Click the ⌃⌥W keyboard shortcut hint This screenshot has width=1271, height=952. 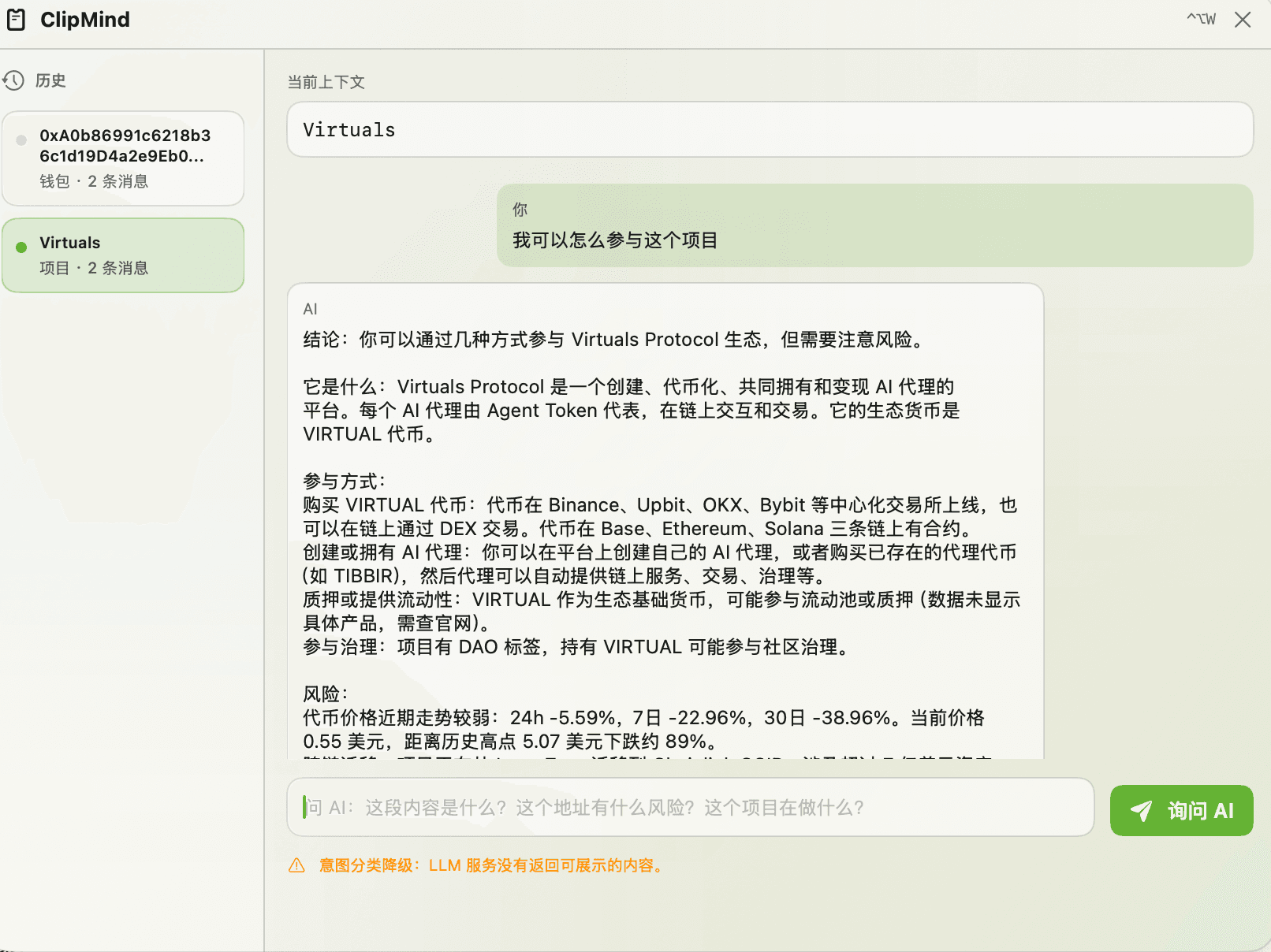click(x=1201, y=19)
